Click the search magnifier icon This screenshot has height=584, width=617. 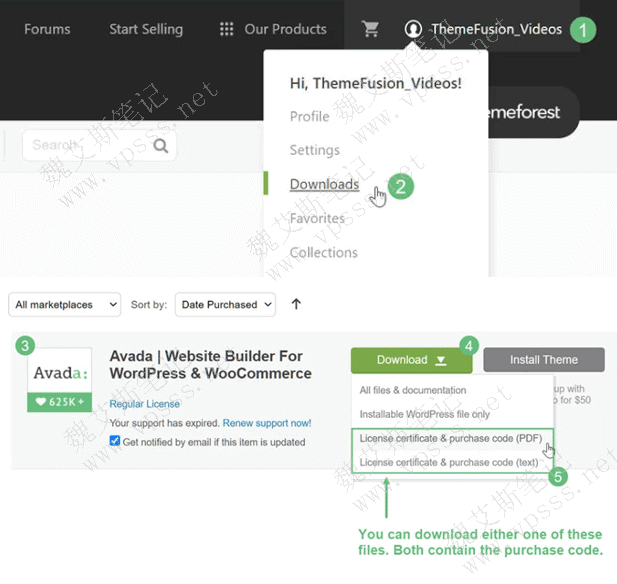[x=161, y=146]
